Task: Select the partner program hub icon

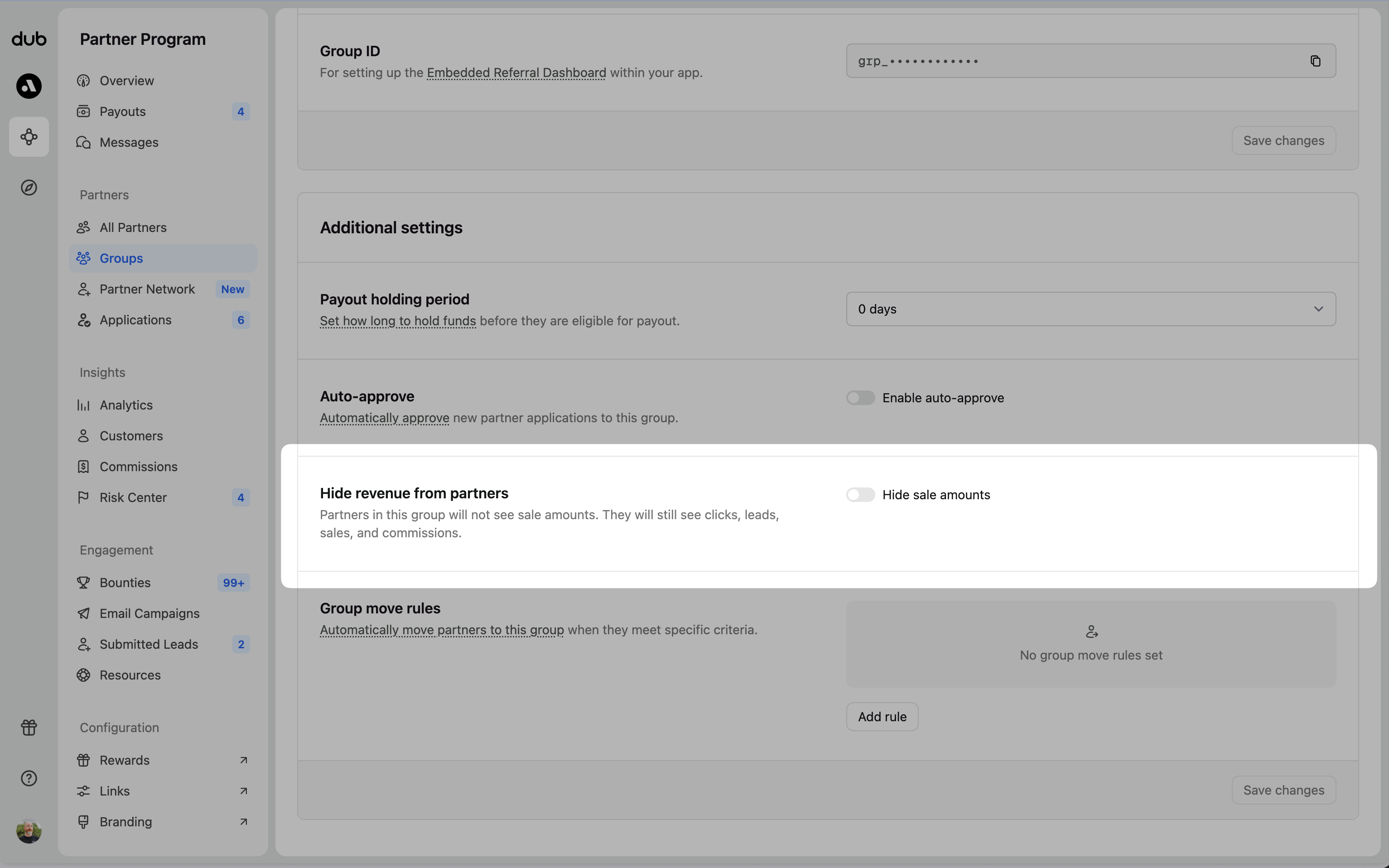Action: (29, 137)
